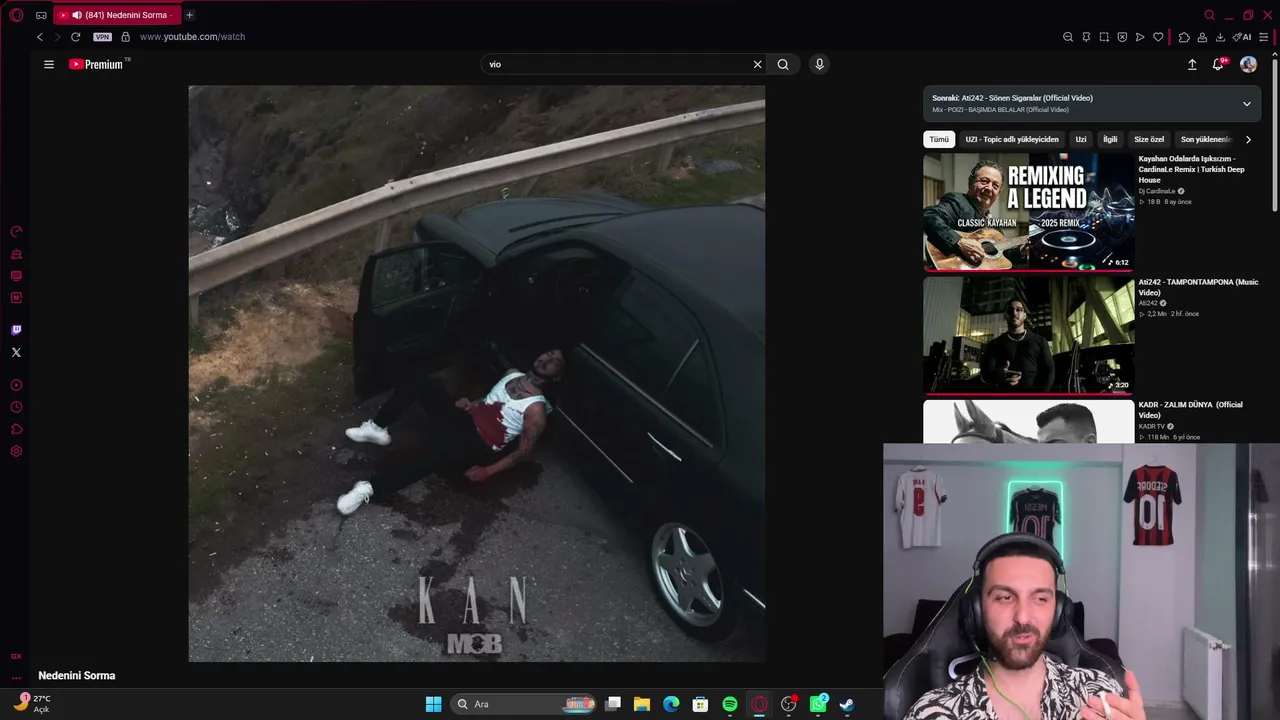
Task: Open sidebar history clock icon
Action: coord(16,407)
